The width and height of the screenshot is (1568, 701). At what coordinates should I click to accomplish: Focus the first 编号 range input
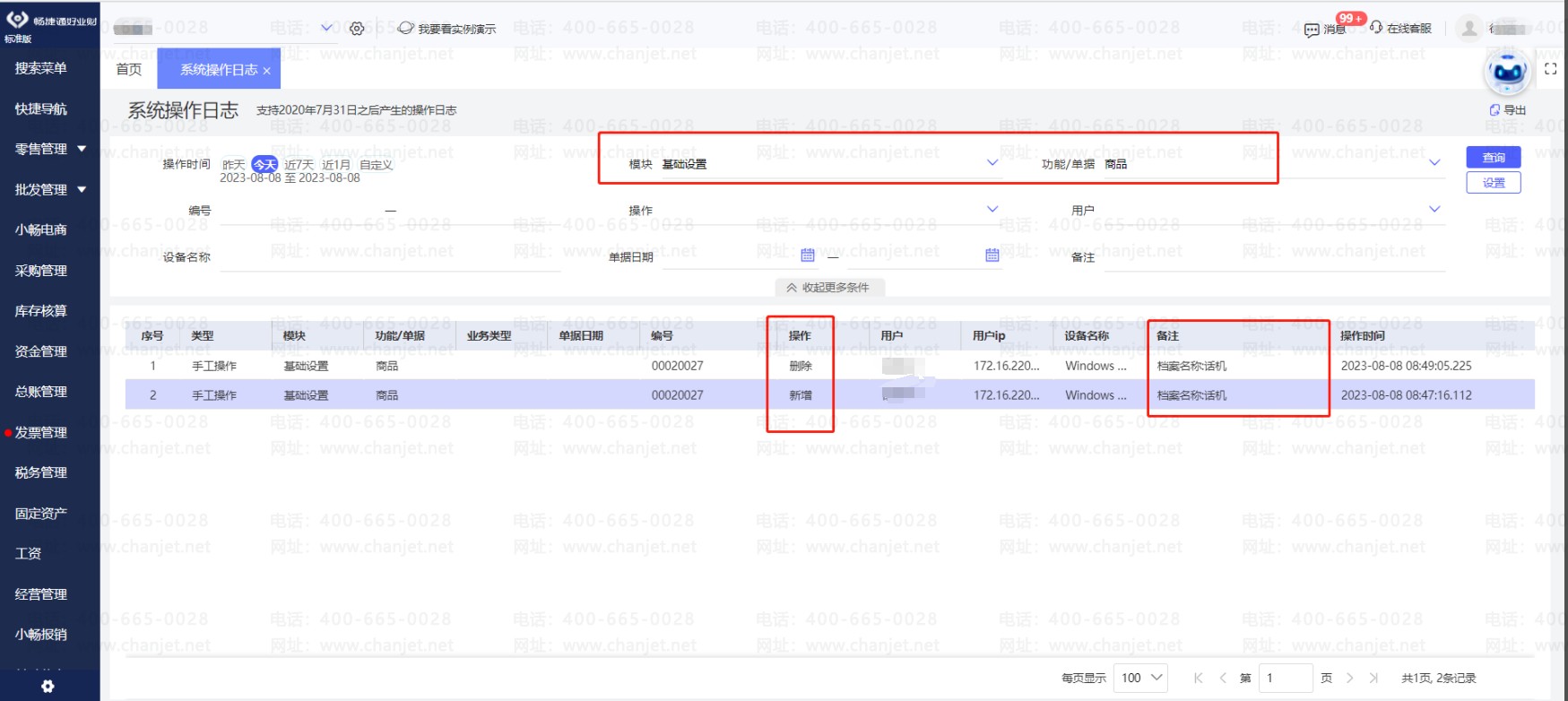(299, 211)
